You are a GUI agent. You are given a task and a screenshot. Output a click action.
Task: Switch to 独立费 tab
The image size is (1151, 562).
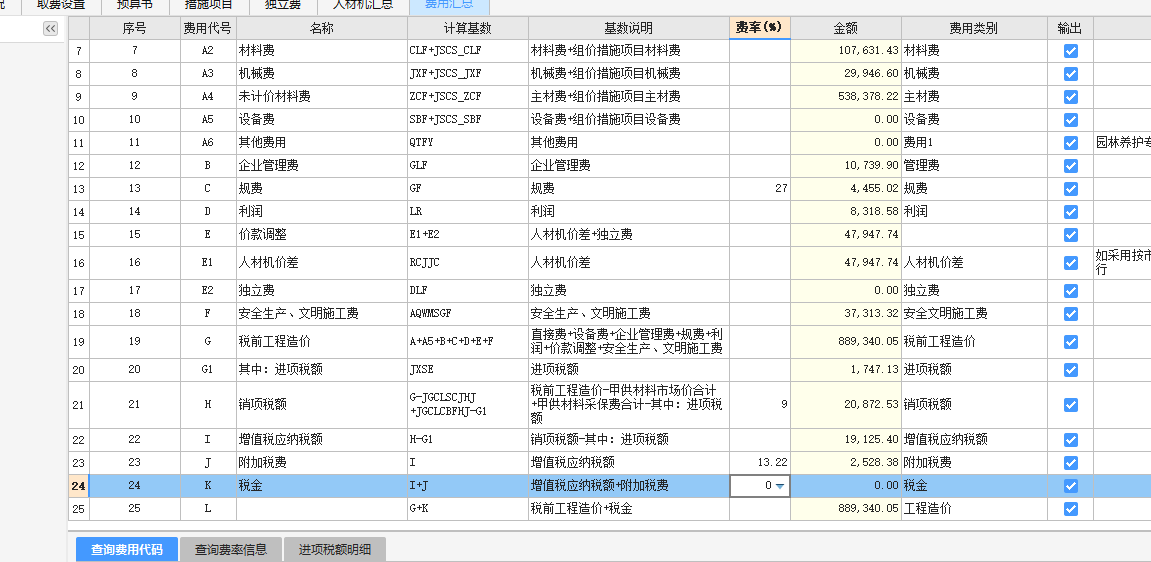(x=281, y=6)
